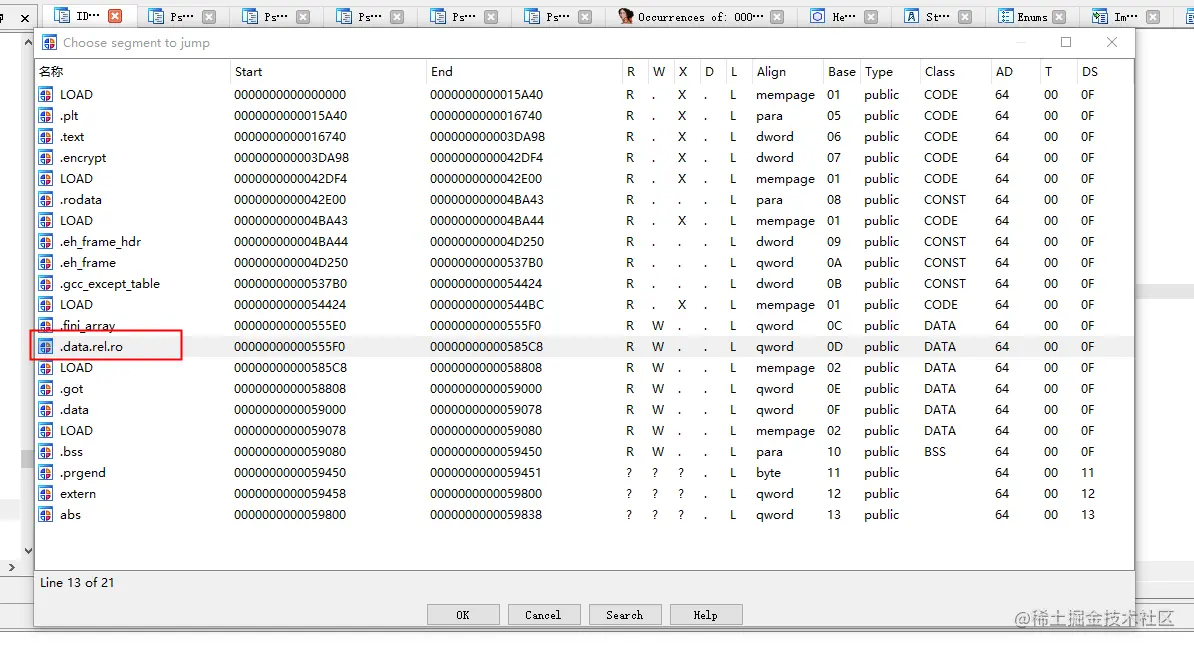
Task: Select the .eh_frame segment icon
Action: pos(46,263)
